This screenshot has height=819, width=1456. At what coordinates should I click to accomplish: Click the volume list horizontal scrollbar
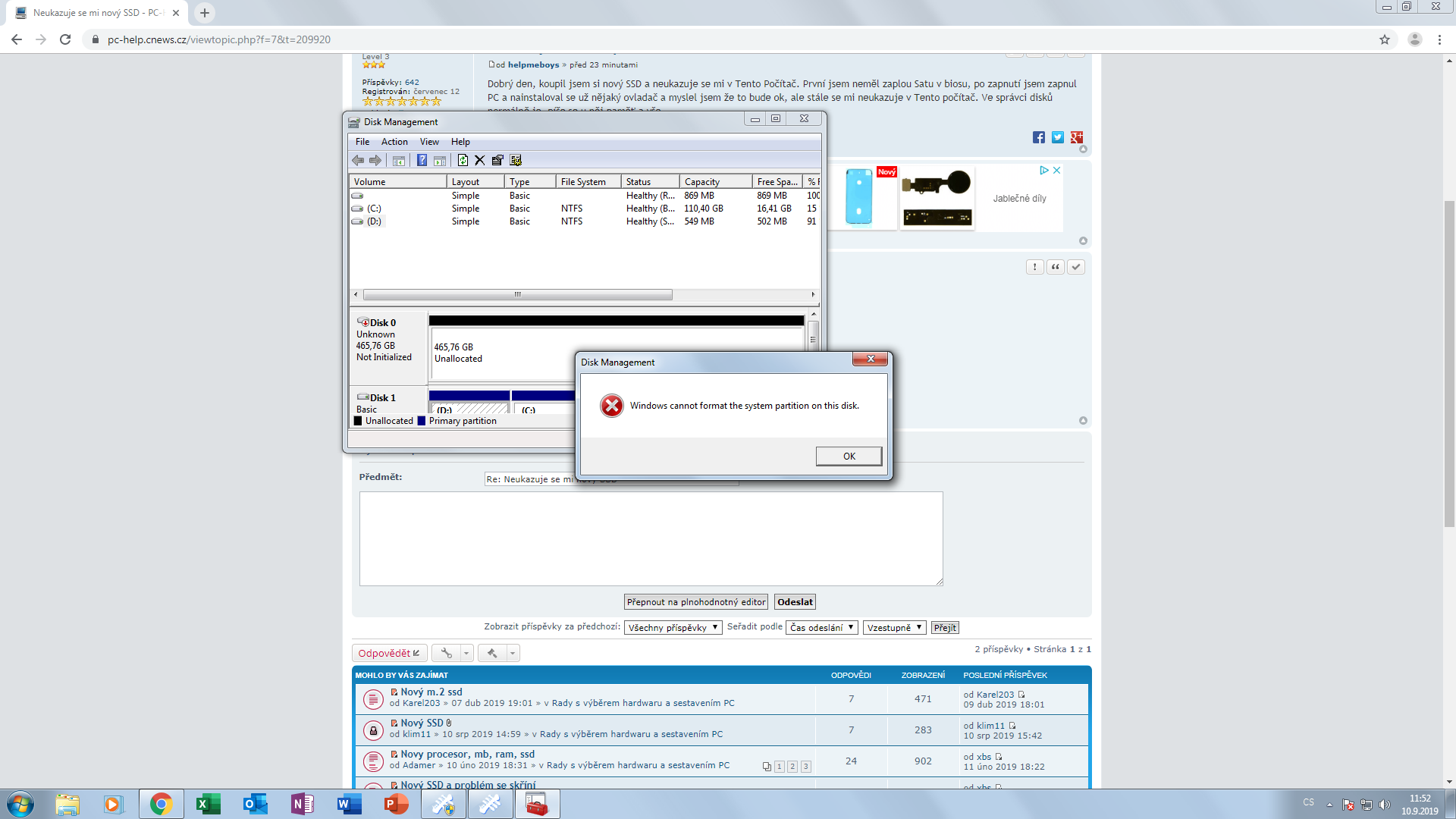[517, 295]
